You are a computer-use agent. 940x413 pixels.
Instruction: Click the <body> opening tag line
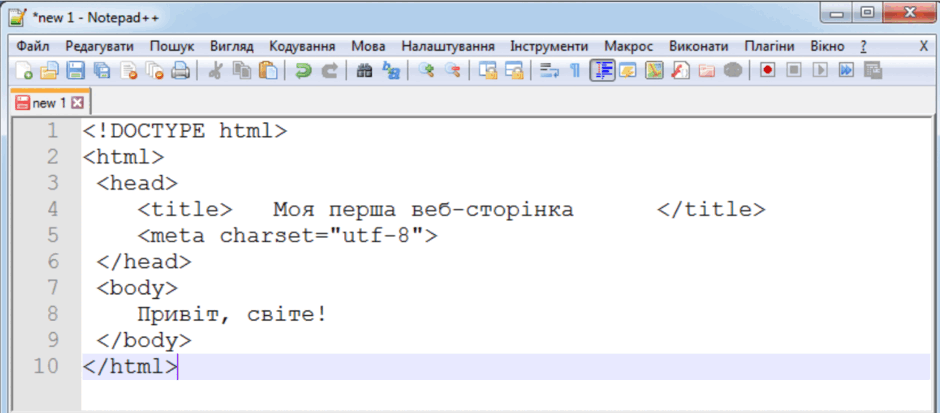137,288
